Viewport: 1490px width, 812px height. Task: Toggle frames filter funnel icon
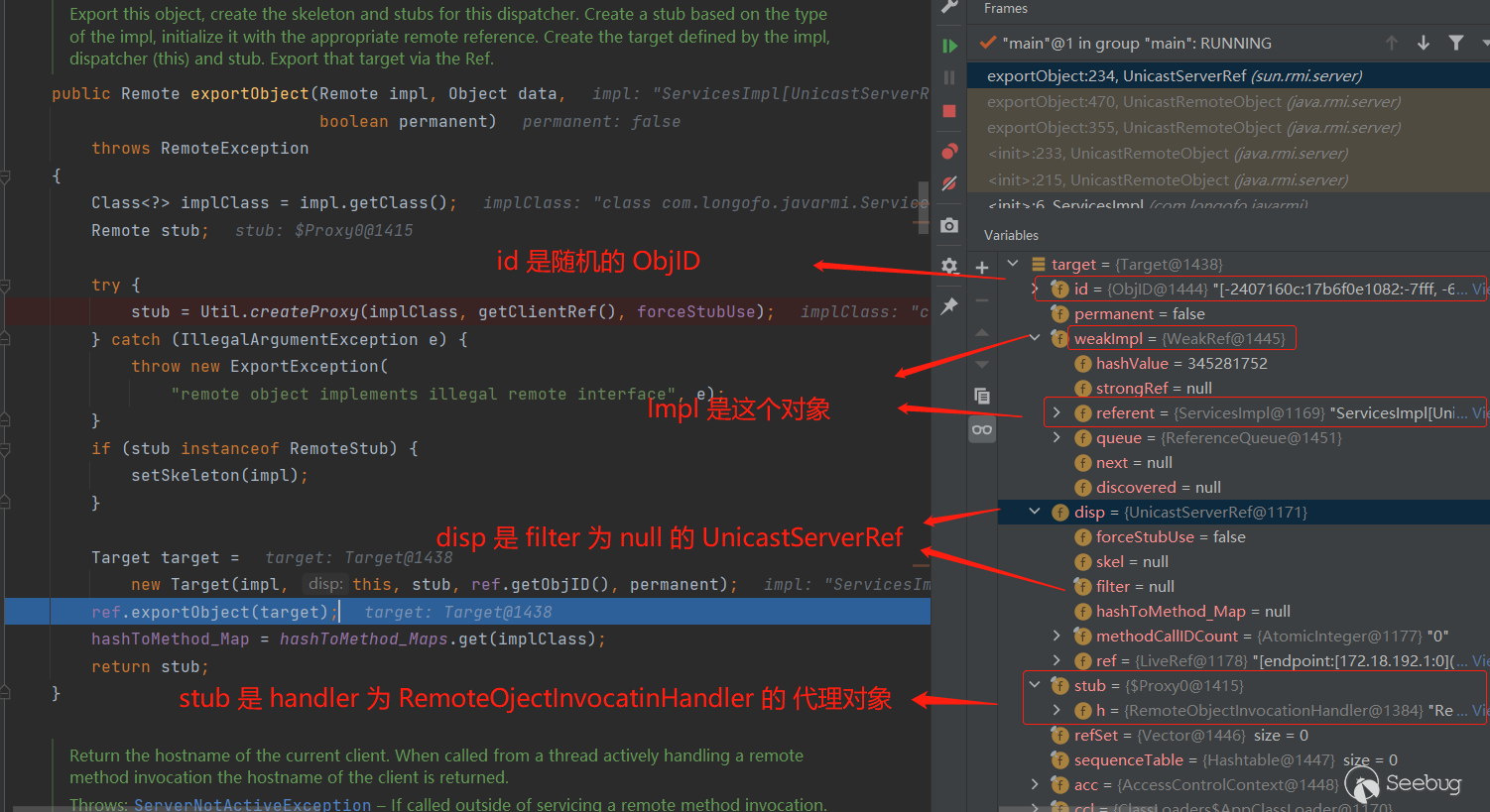click(x=1455, y=43)
